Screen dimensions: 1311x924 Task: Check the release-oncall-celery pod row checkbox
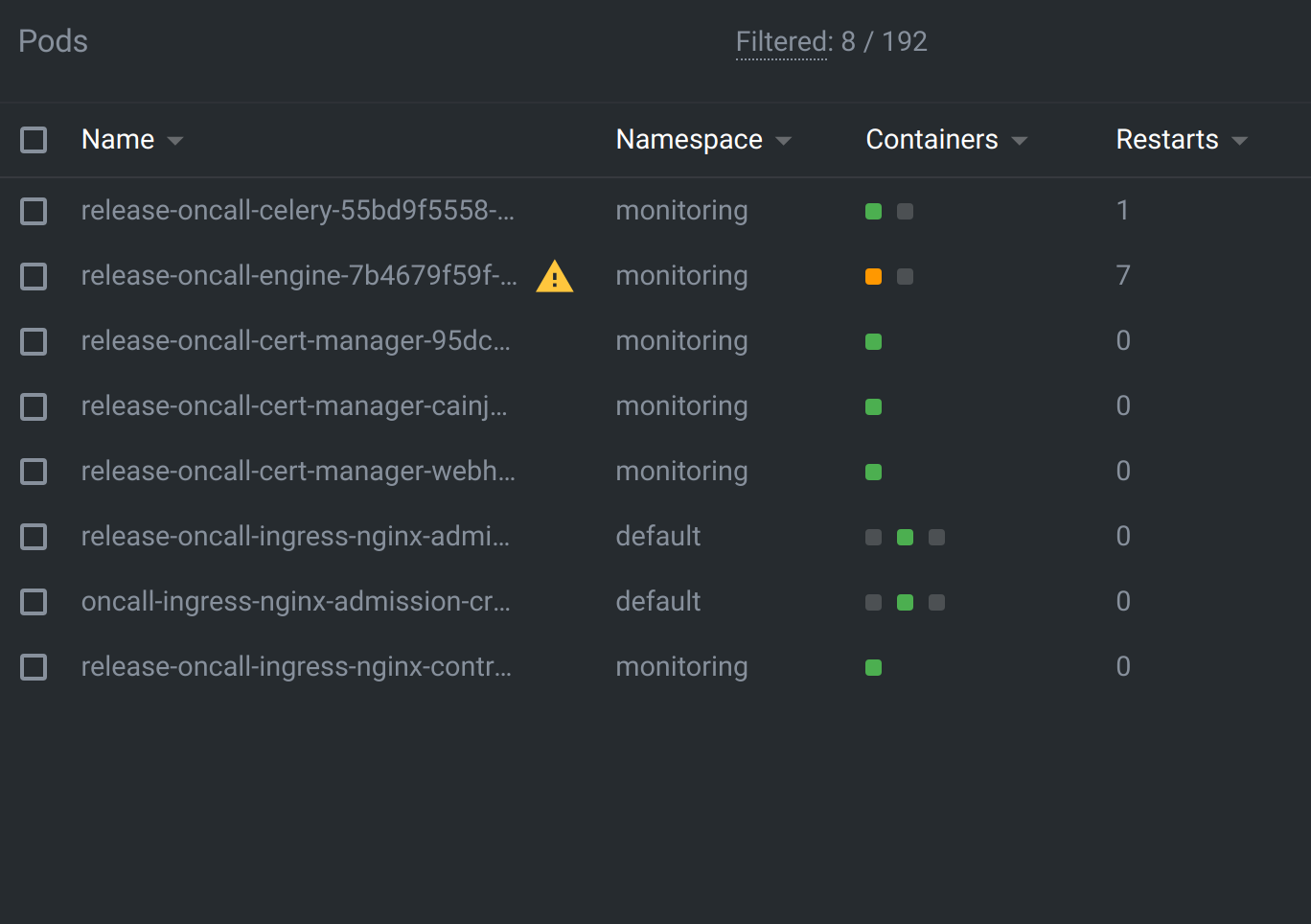[x=34, y=211]
